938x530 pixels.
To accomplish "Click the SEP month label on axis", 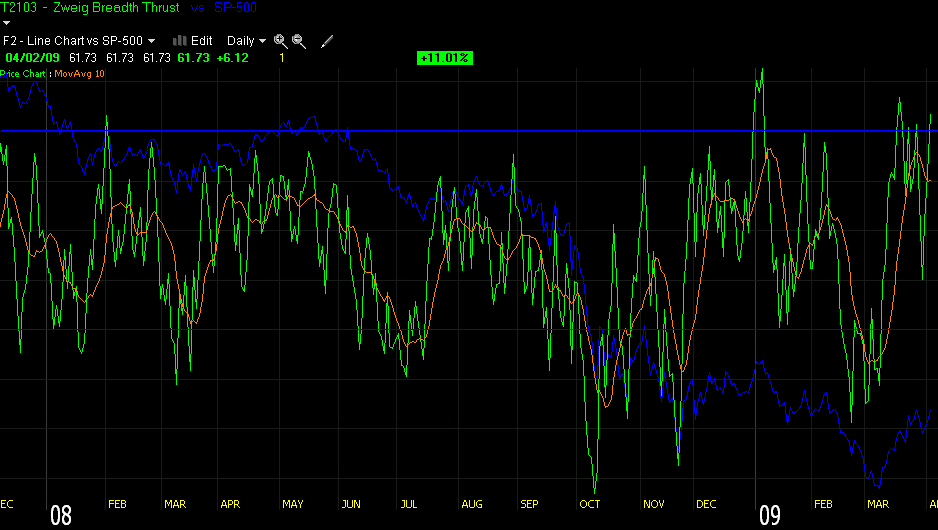I will [x=529, y=504].
